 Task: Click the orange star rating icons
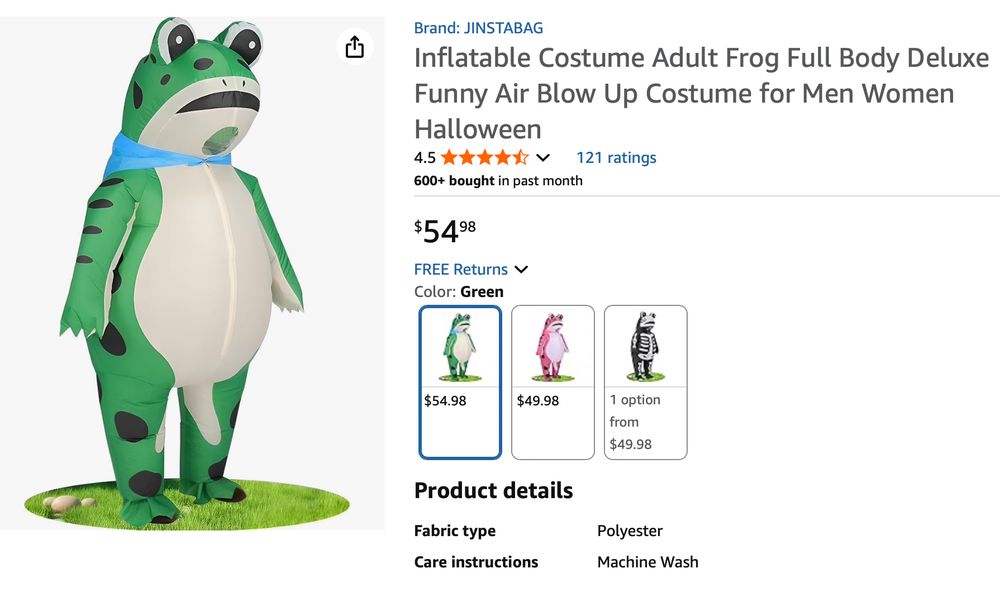pos(484,157)
